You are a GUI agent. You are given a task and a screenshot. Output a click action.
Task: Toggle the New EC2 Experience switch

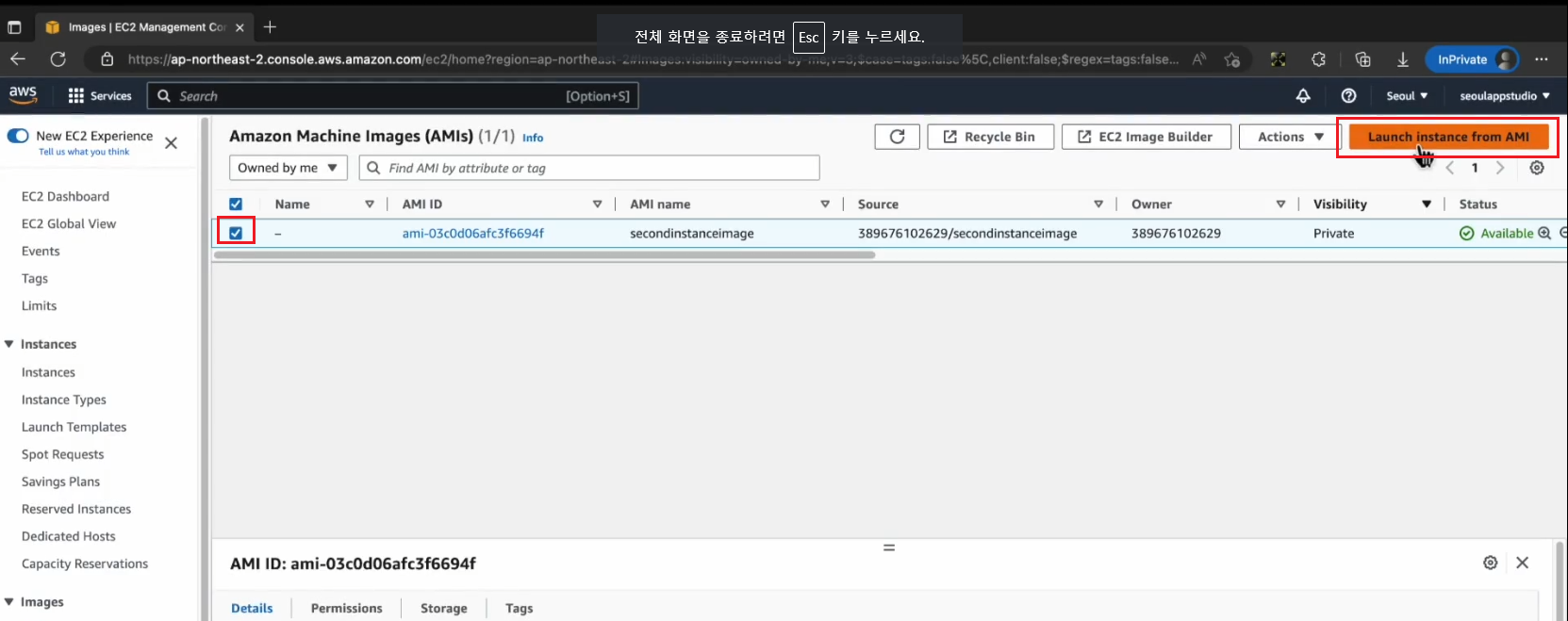tap(18, 136)
